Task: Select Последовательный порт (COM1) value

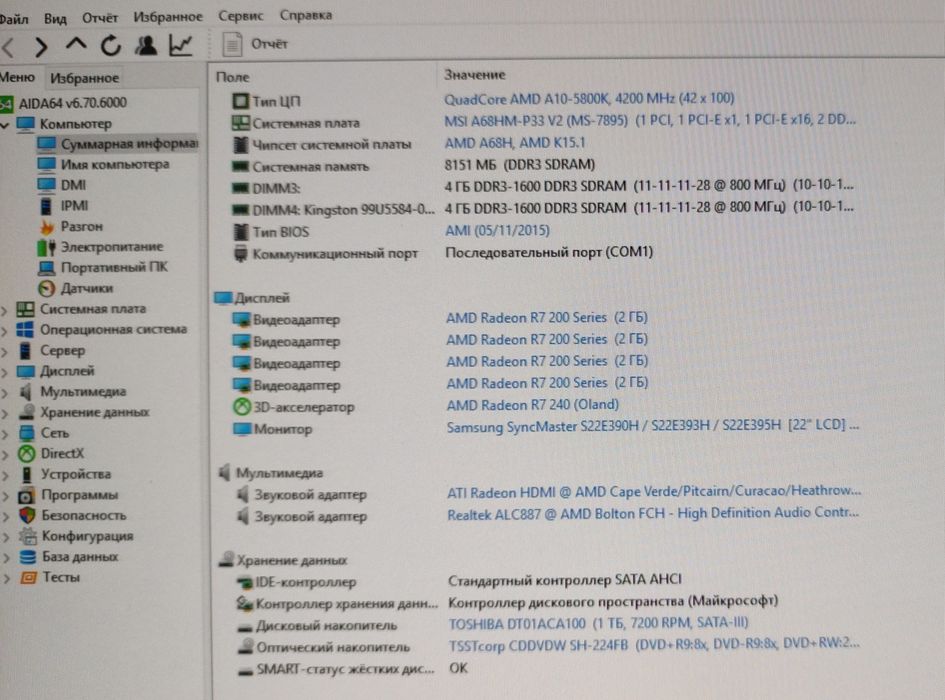Action: pos(549,252)
